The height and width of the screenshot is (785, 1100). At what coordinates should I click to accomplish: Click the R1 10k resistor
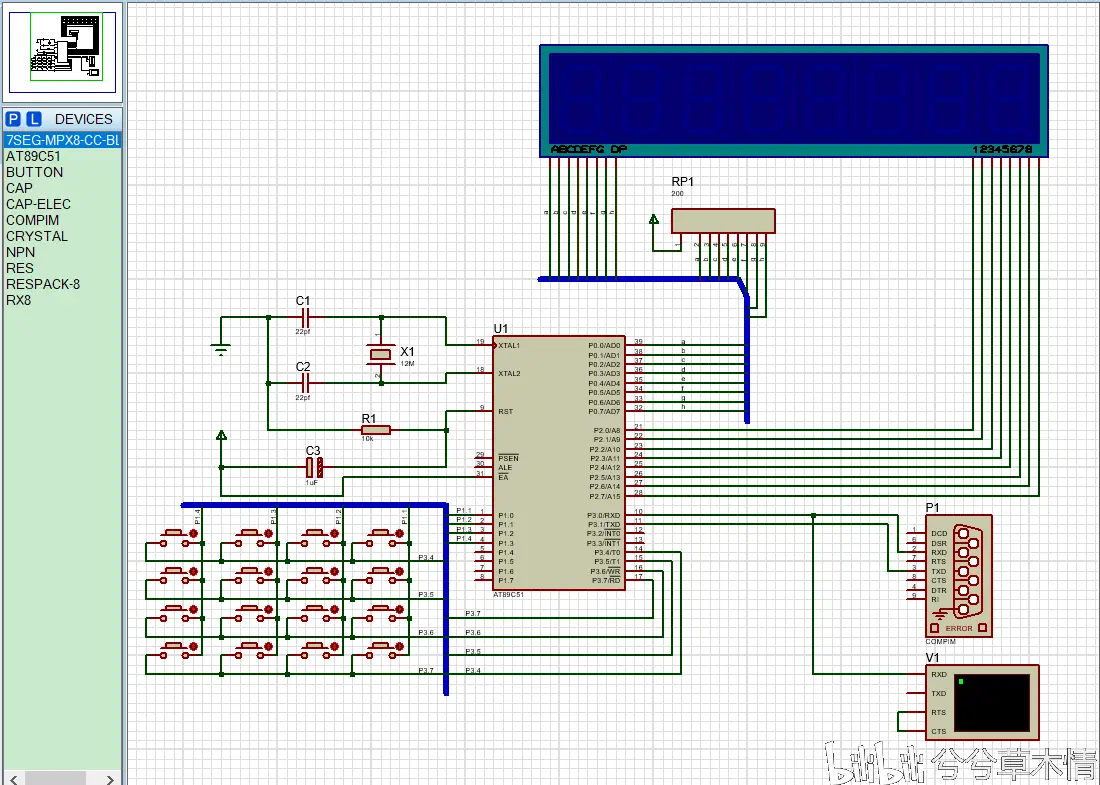point(376,430)
